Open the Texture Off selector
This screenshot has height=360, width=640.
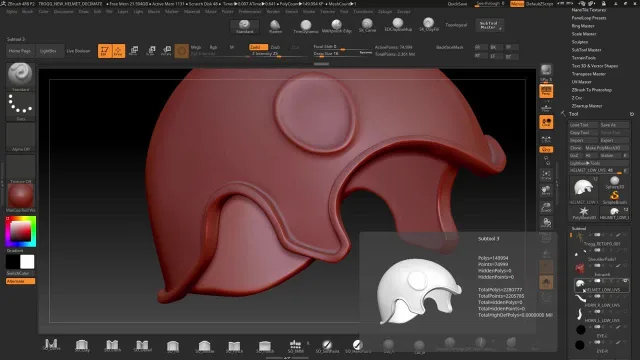coord(20,168)
